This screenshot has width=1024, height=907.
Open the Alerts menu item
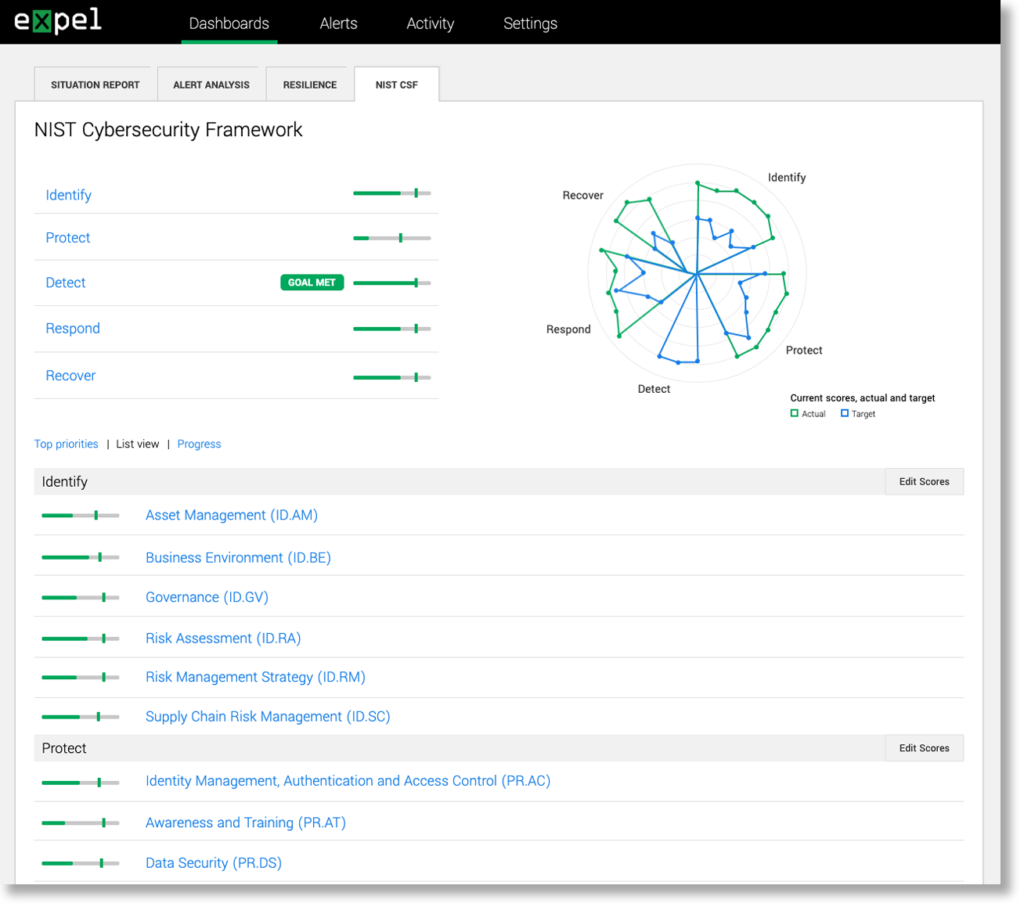click(338, 23)
